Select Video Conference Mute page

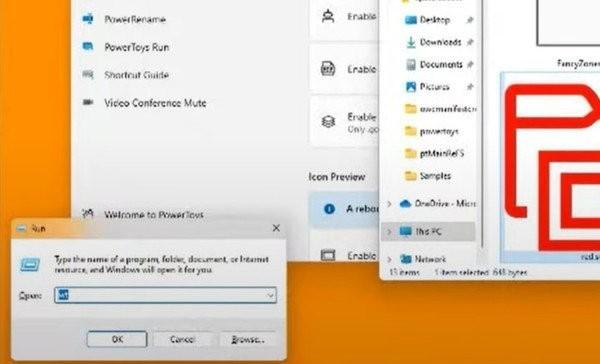[x=155, y=103]
